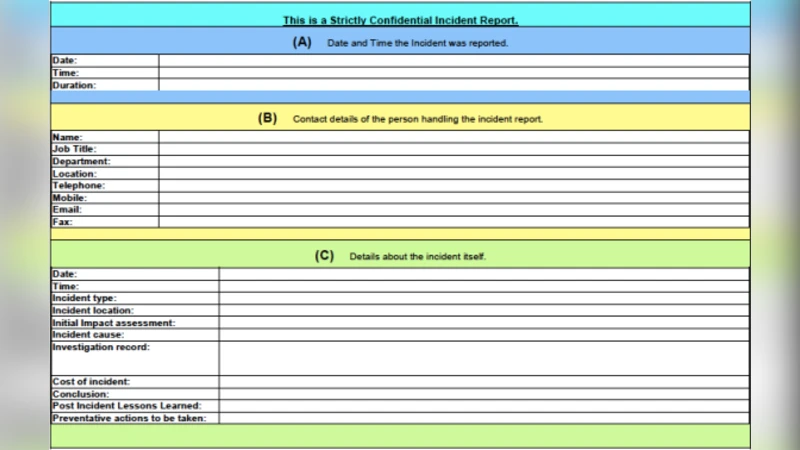Click the Name input cell
Image resolution: width=800 pixels, height=450 pixels.
point(453,137)
